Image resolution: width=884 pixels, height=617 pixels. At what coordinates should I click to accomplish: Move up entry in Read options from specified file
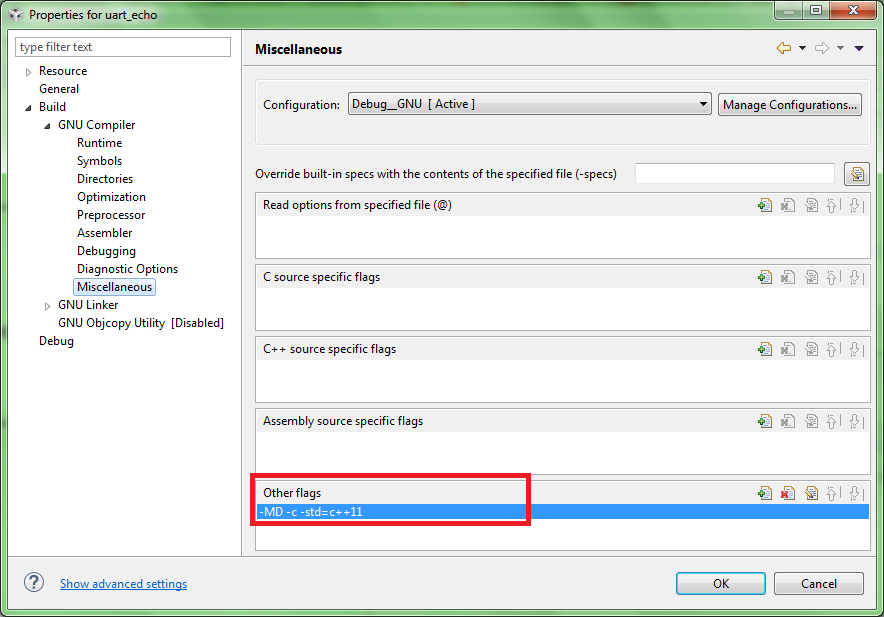coord(833,205)
